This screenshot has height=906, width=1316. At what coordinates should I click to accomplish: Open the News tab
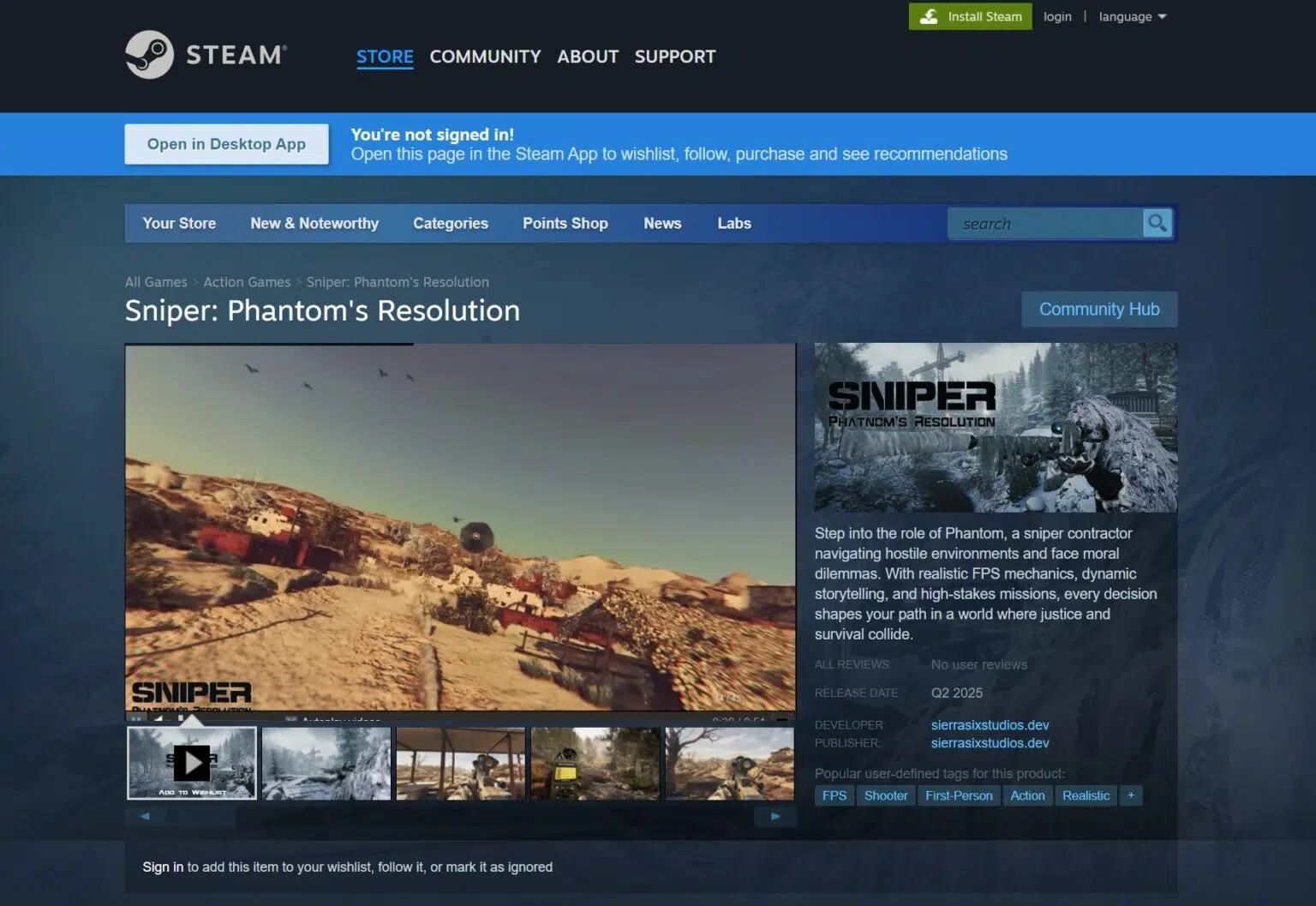(x=662, y=223)
